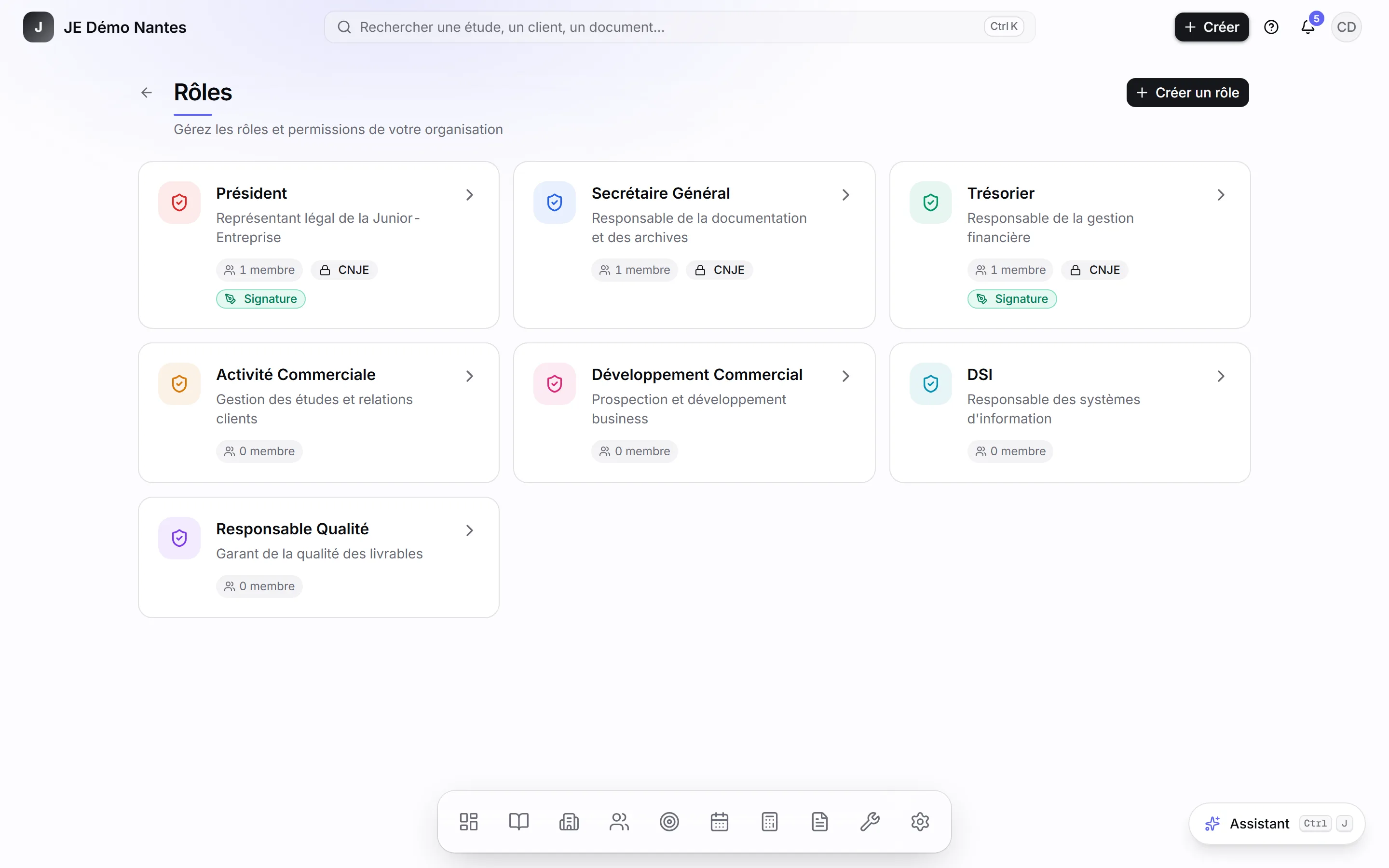Go back using the left arrow
This screenshot has height=868, width=1389.
146,93
